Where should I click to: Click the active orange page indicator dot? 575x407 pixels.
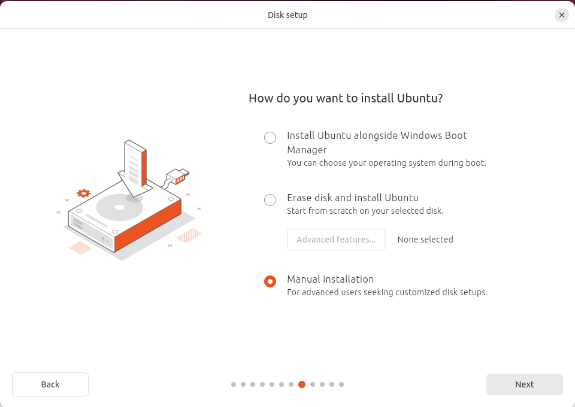click(x=302, y=384)
